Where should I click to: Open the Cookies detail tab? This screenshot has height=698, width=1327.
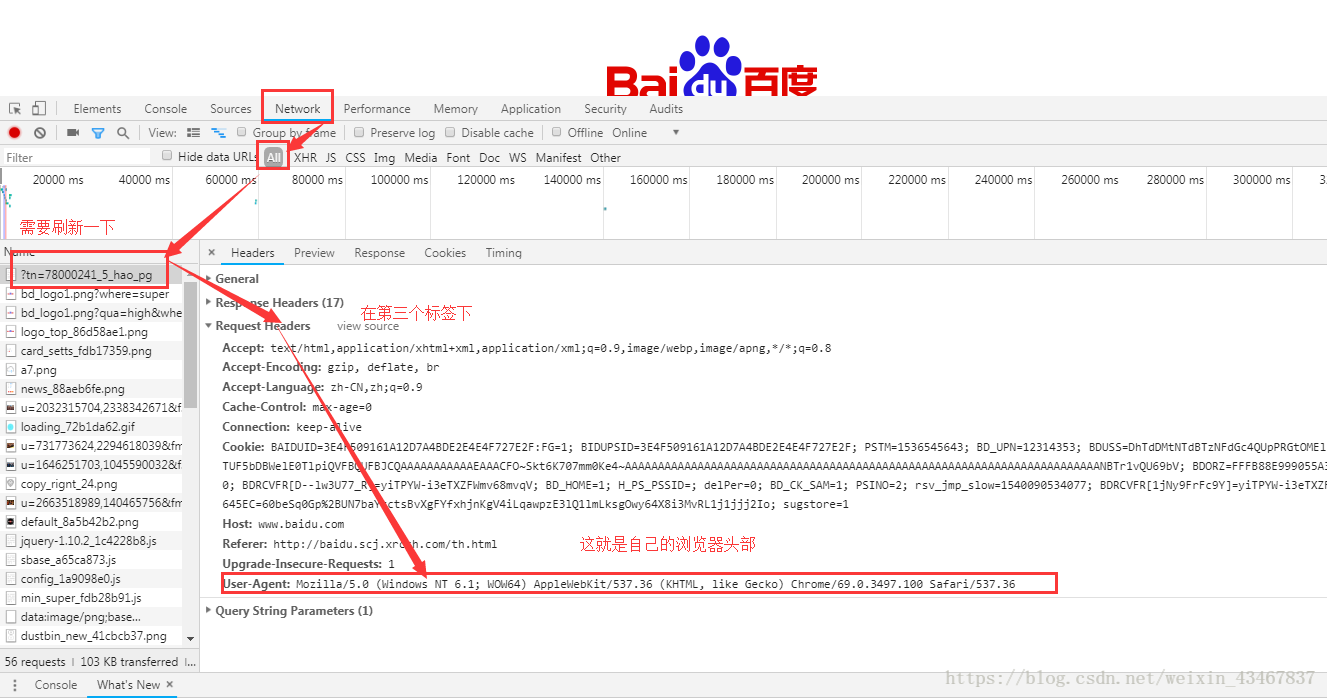445,253
